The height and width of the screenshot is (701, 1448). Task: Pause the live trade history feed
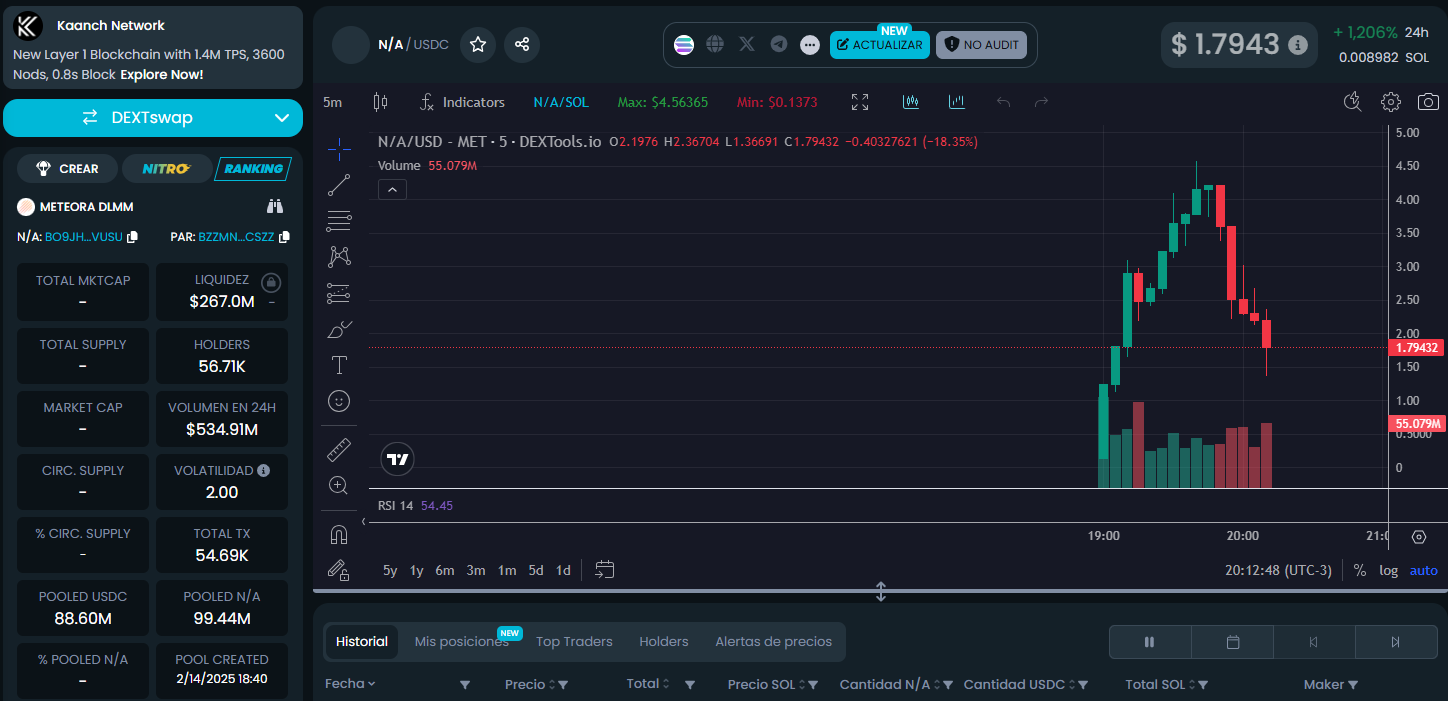click(x=1150, y=642)
